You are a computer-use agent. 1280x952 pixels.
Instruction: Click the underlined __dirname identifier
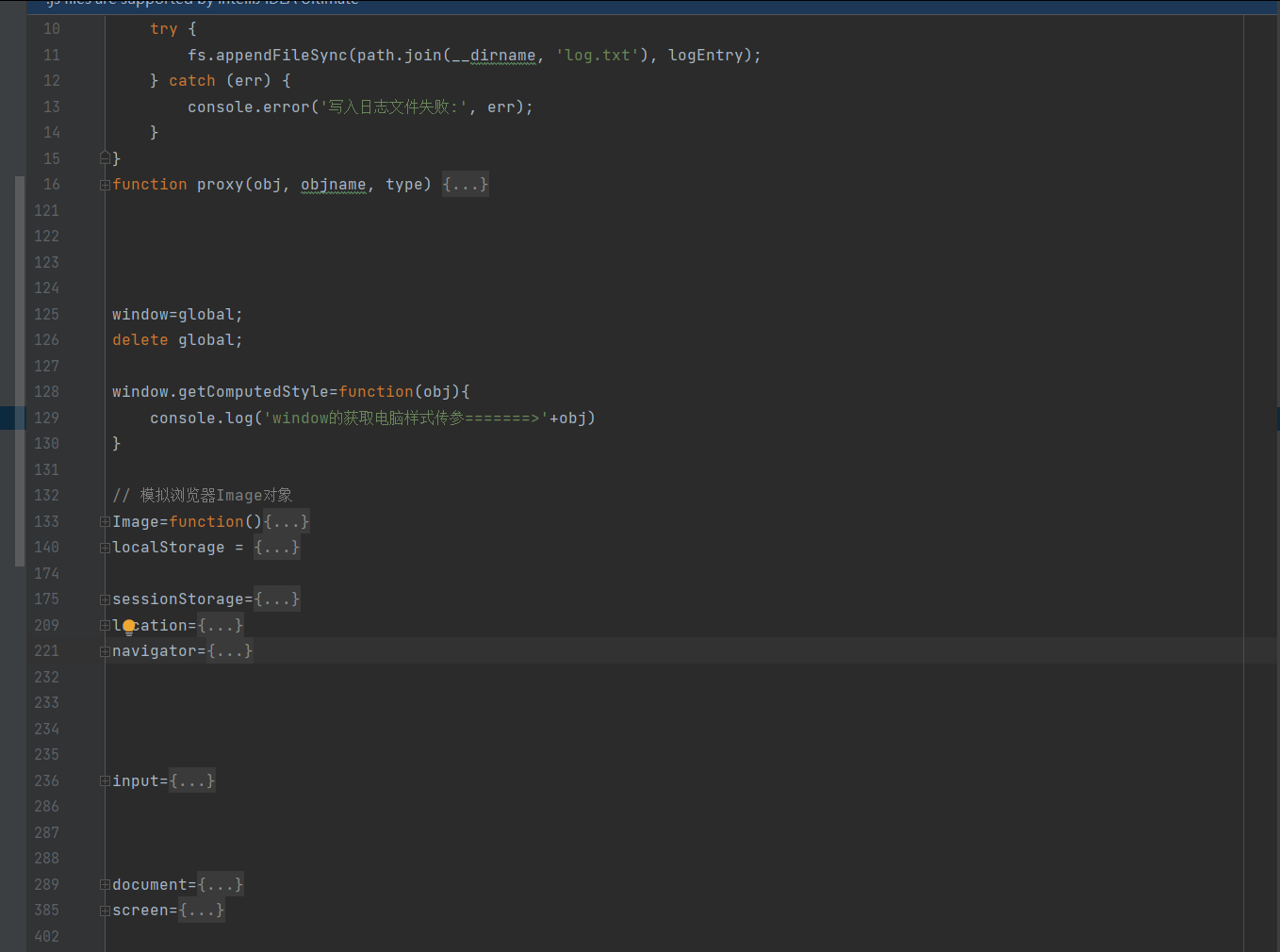point(494,56)
